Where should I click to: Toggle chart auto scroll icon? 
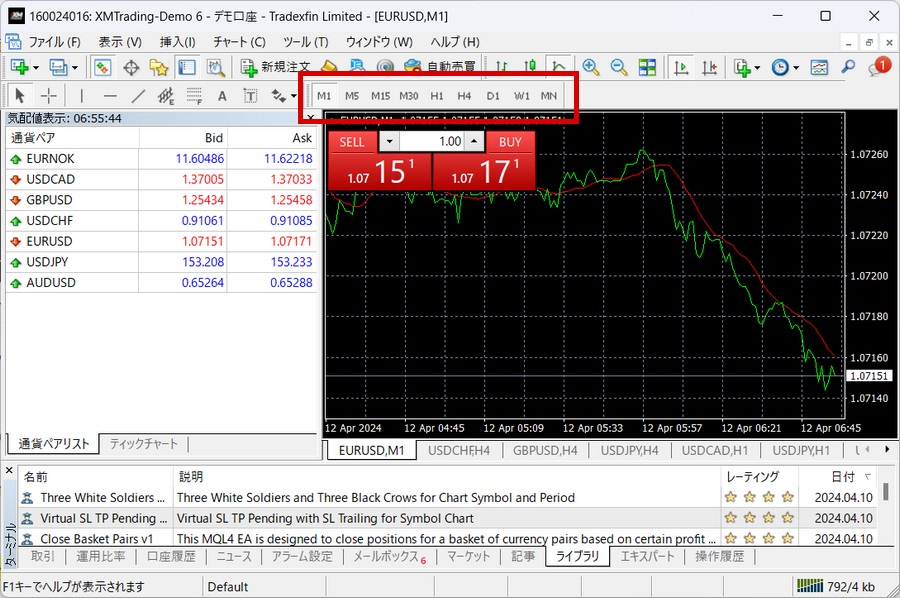681,67
